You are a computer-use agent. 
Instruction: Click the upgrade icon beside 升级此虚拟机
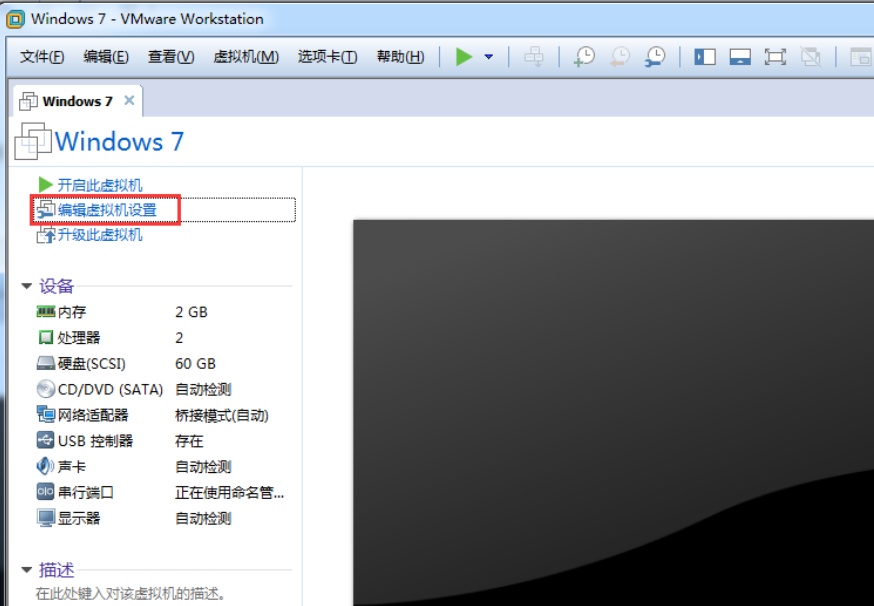click(x=46, y=235)
